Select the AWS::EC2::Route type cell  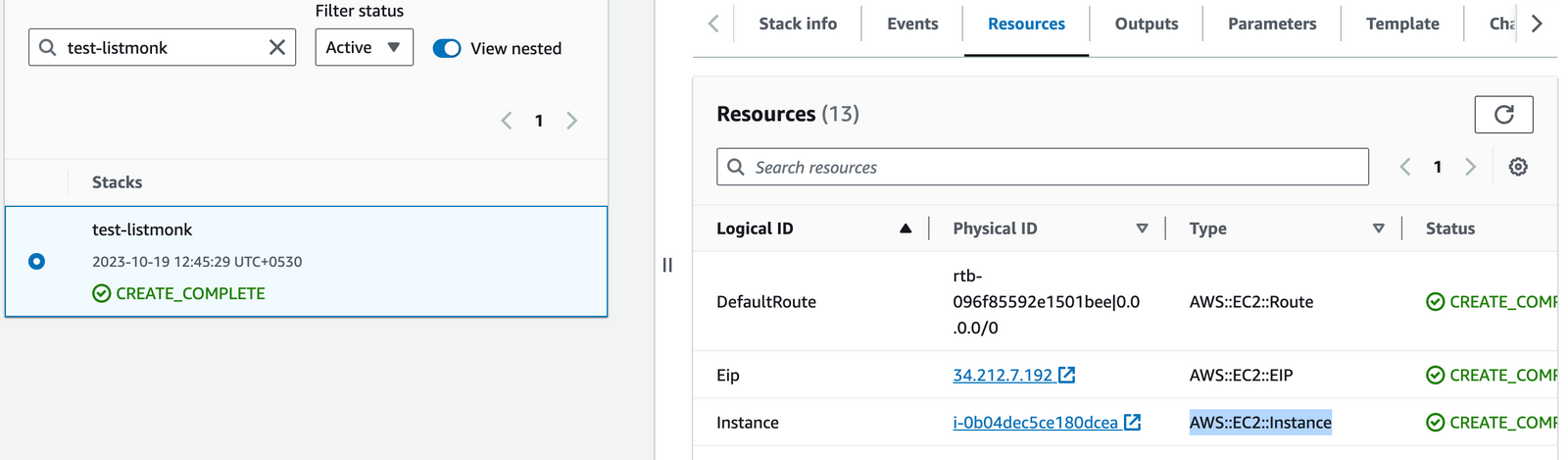pos(1251,302)
